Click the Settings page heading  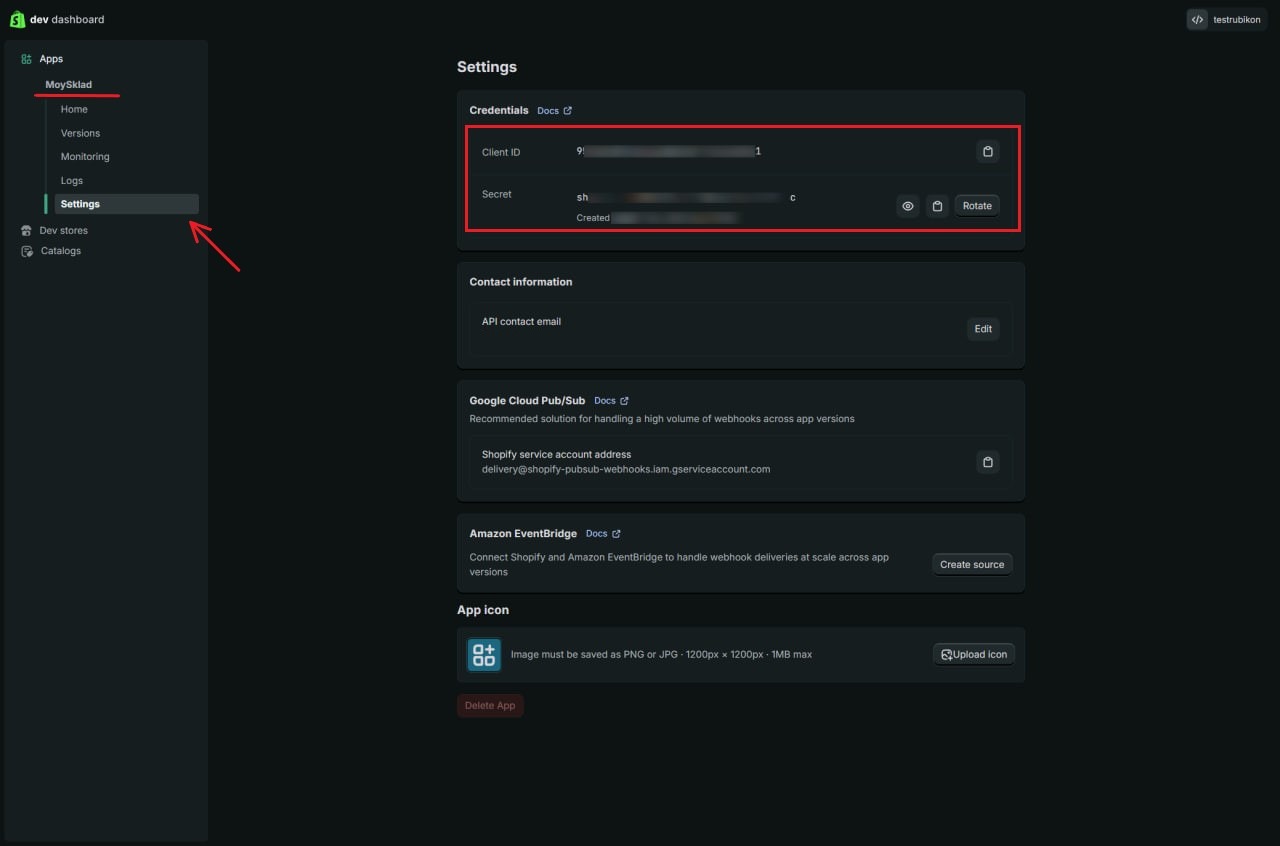[487, 67]
